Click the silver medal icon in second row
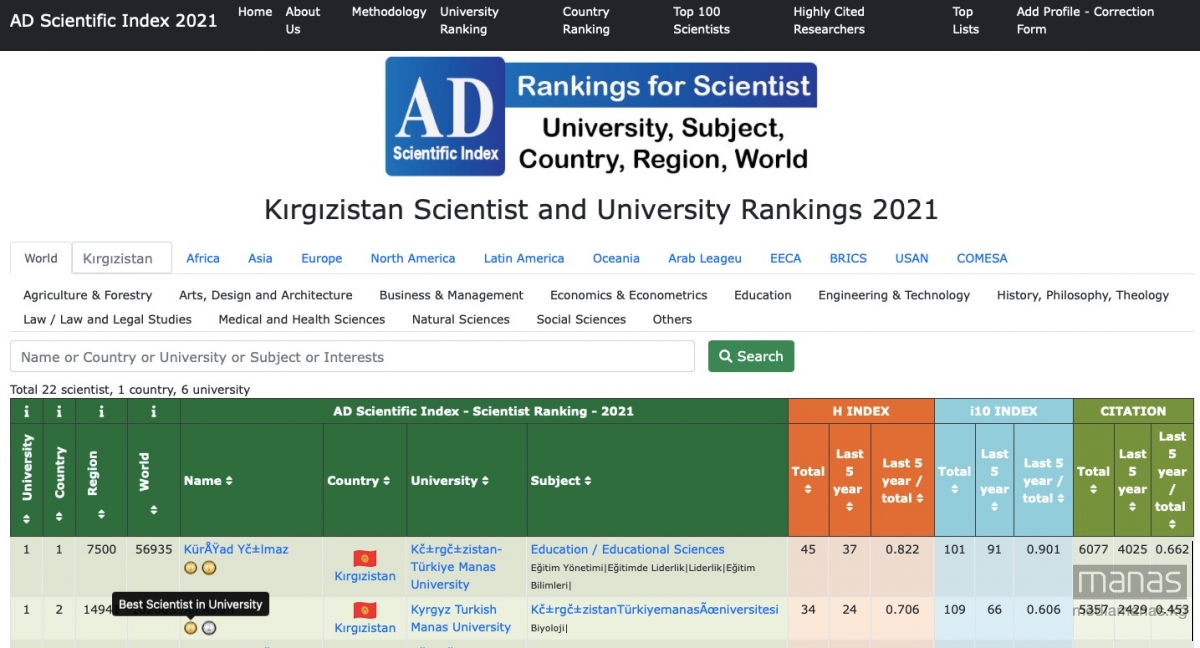 (x=208, y=628)
